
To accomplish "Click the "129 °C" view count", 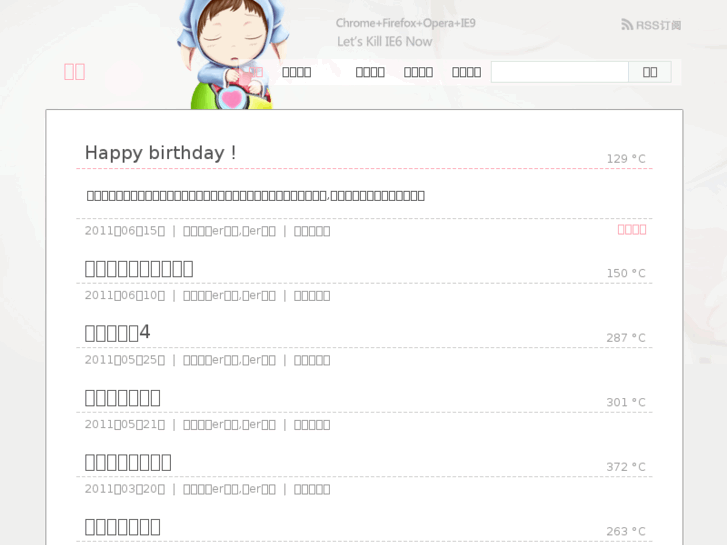I will pos(626,159).
